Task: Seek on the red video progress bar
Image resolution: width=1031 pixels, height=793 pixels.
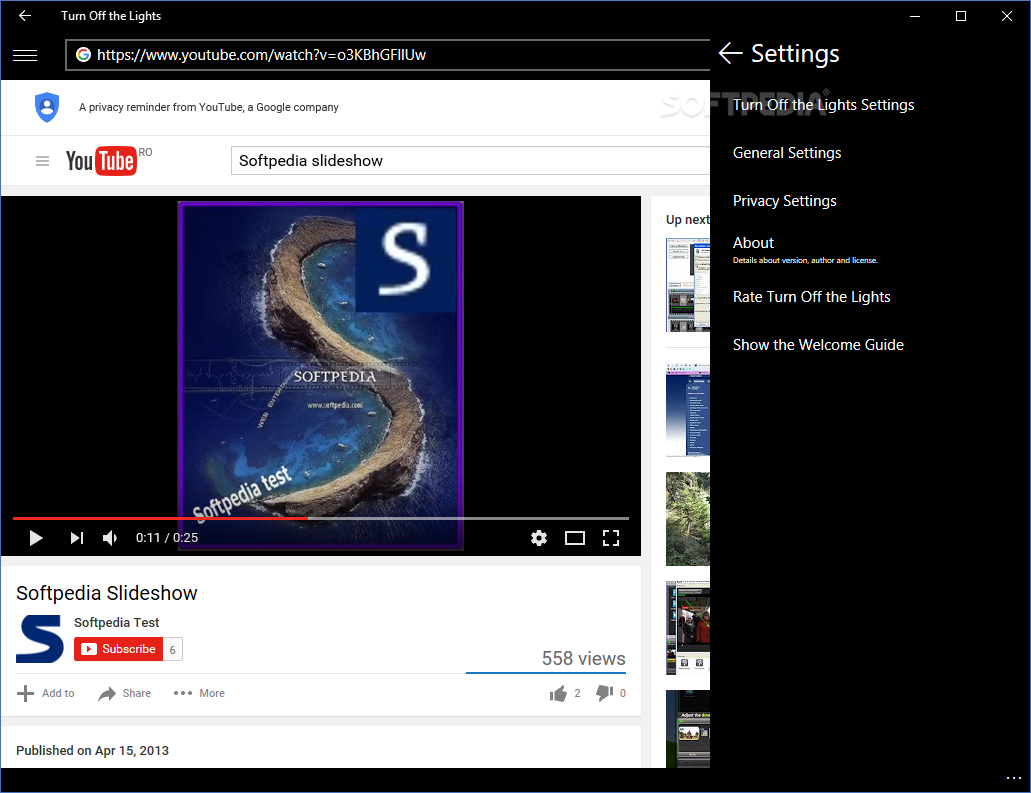Action: (320, 519)
